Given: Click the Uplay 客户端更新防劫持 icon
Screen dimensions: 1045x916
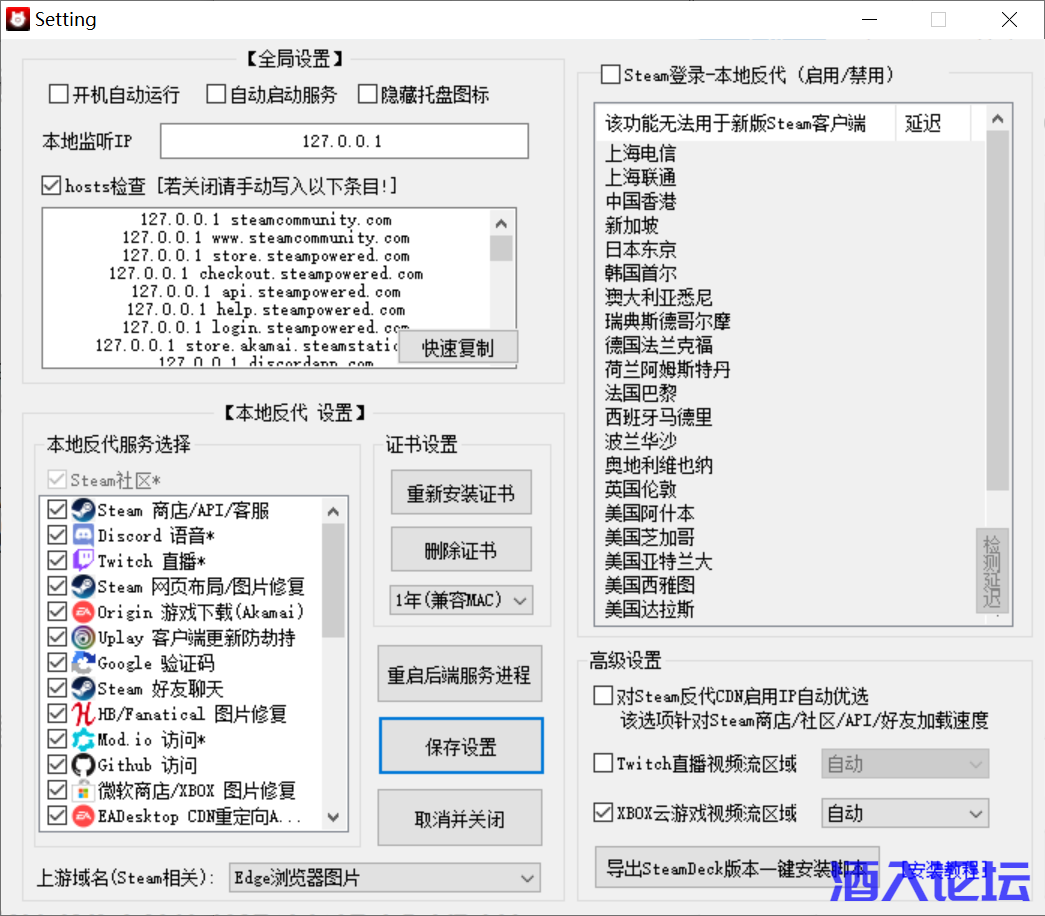Looking at the screenshot, I should point(83,637).
